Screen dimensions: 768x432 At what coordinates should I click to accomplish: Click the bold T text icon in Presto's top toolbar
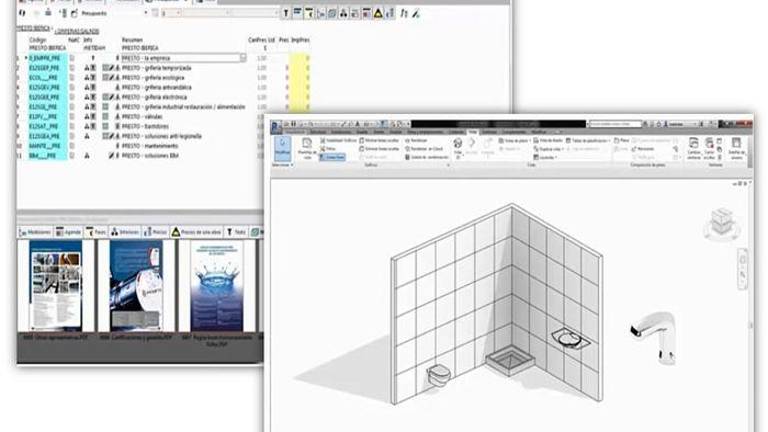coord(286,14)
